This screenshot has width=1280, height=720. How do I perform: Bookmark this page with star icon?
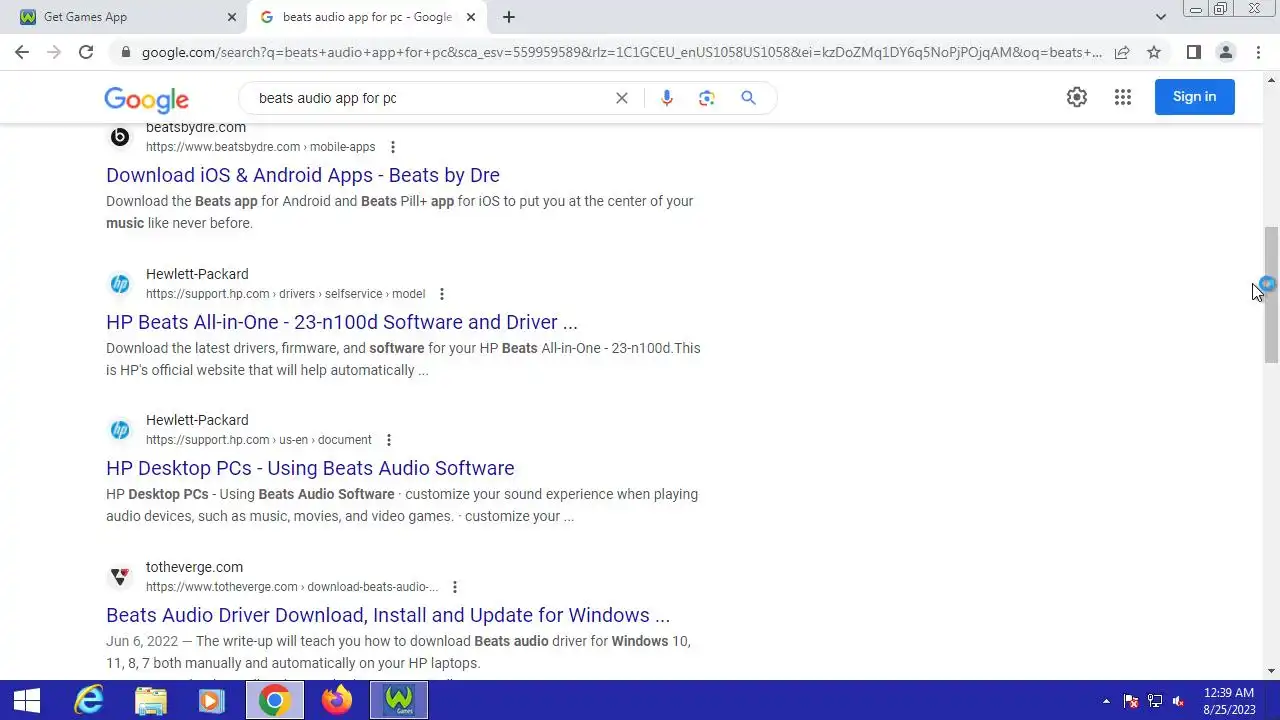point(1154,52)
